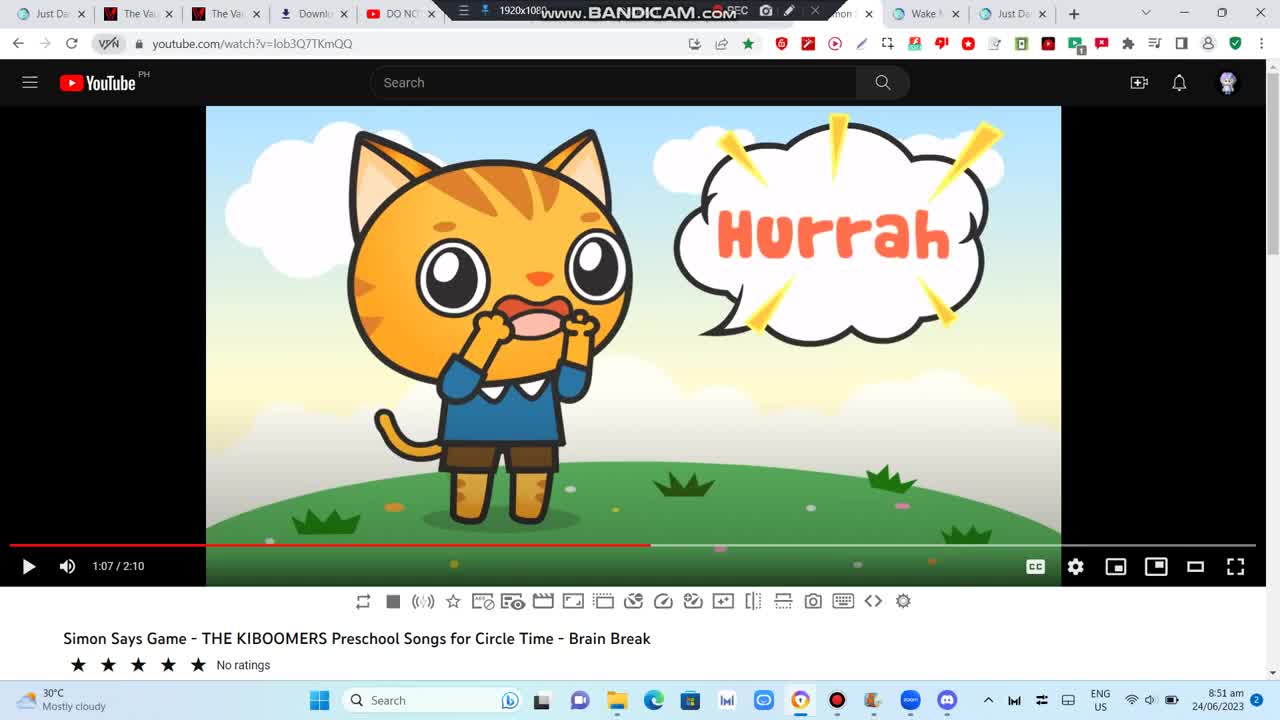Switch to the first Just Dance tab
This screenshot has height=720, width=1280.
point(50,14)
